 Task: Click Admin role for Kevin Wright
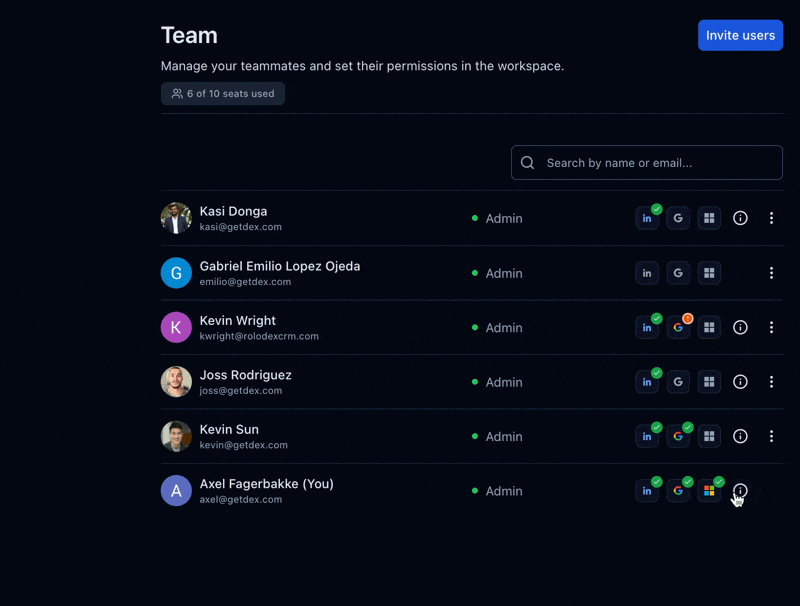(504, 327)
